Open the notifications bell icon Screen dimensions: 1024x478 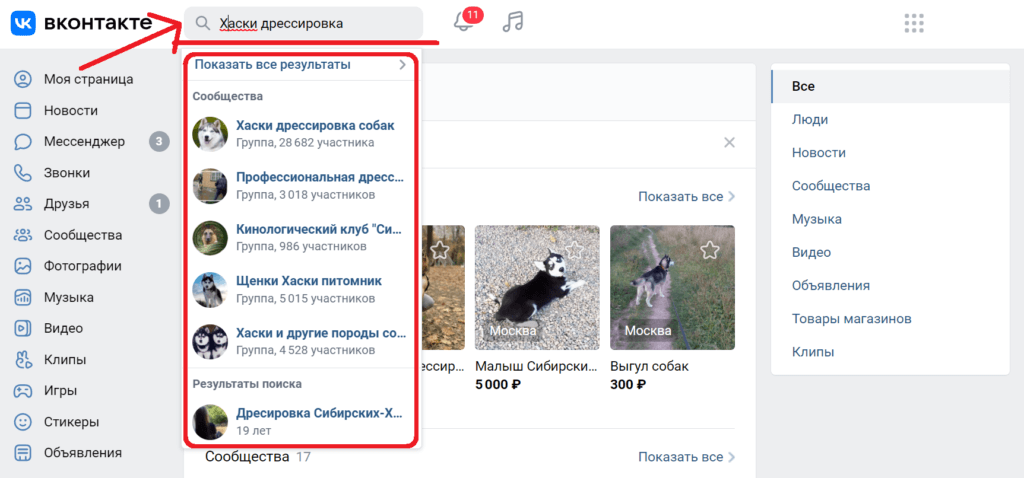[463, 23]
